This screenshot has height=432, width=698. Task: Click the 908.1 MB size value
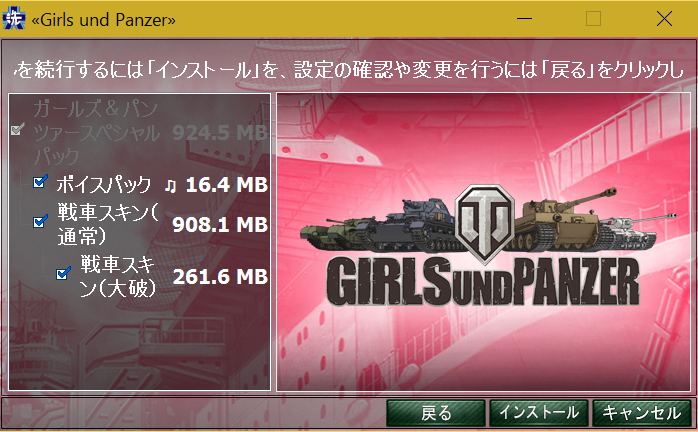tap(220, 224)
